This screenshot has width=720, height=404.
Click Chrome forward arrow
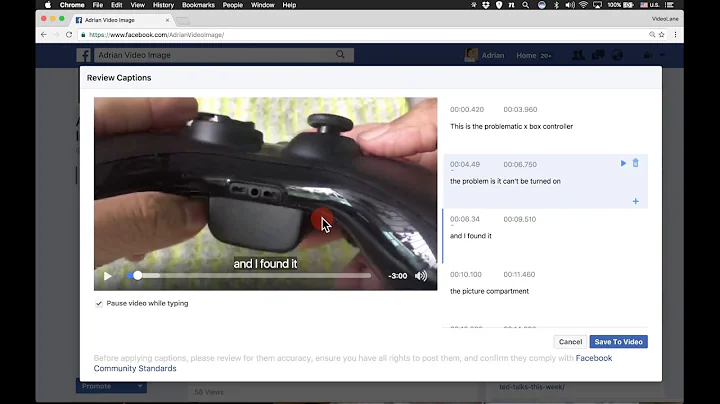tap(56, 34)
